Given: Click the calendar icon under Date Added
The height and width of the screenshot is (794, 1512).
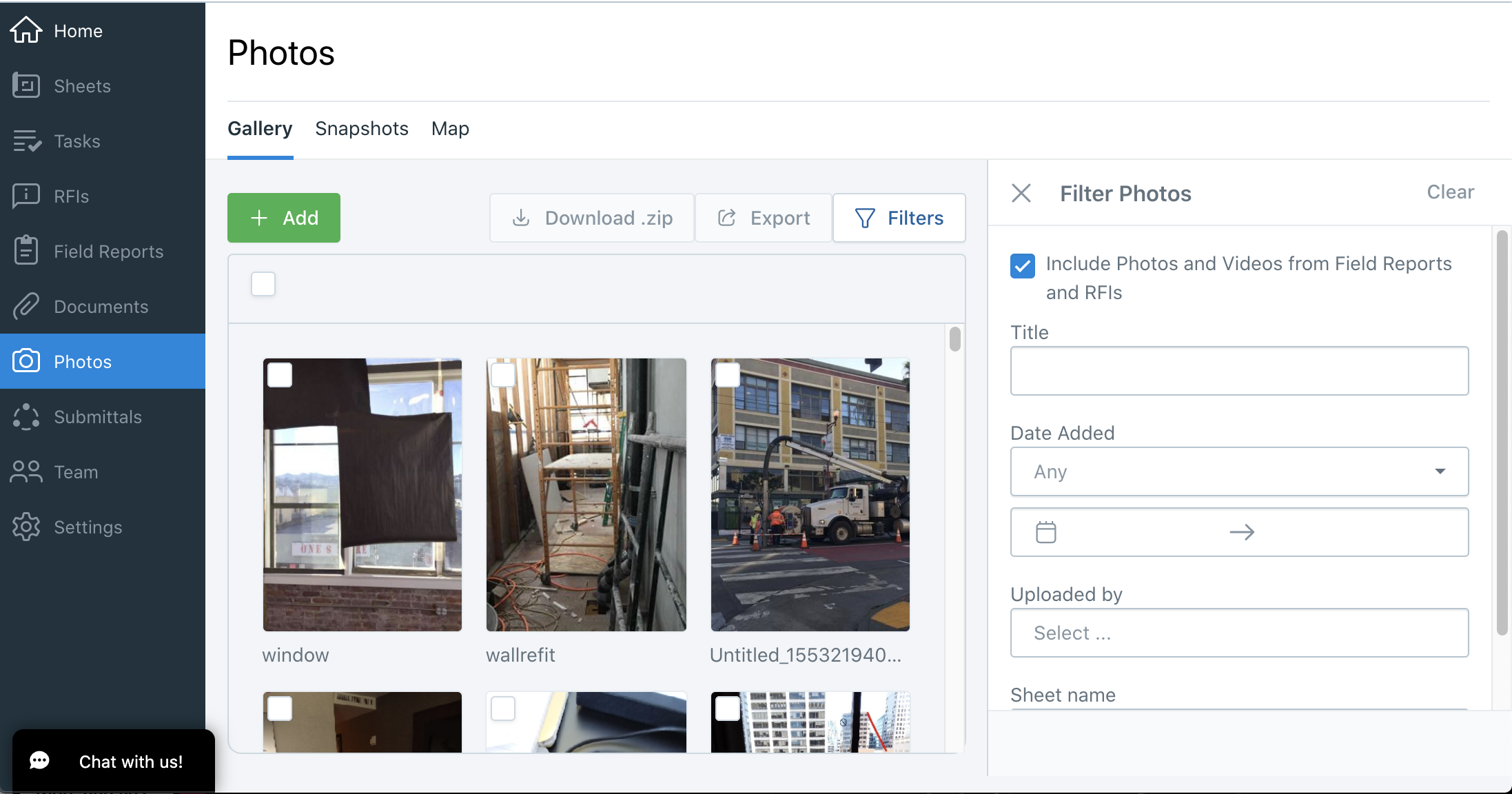Looking at the screenshot, I should [1045, 531].
